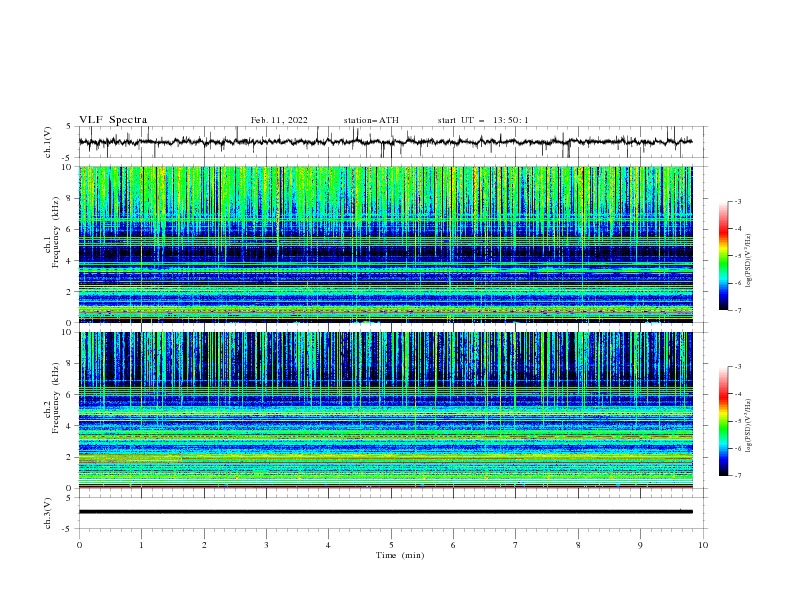Viewport: 792px width, 612px height.
Task: Click the ch.1 voltage waveform trace
Action: click(385, 142)
